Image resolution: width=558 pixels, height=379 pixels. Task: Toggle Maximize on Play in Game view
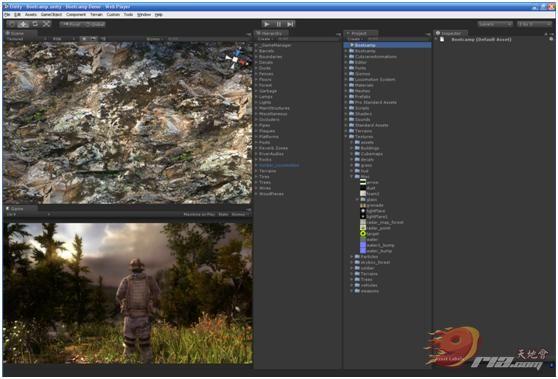199,215
